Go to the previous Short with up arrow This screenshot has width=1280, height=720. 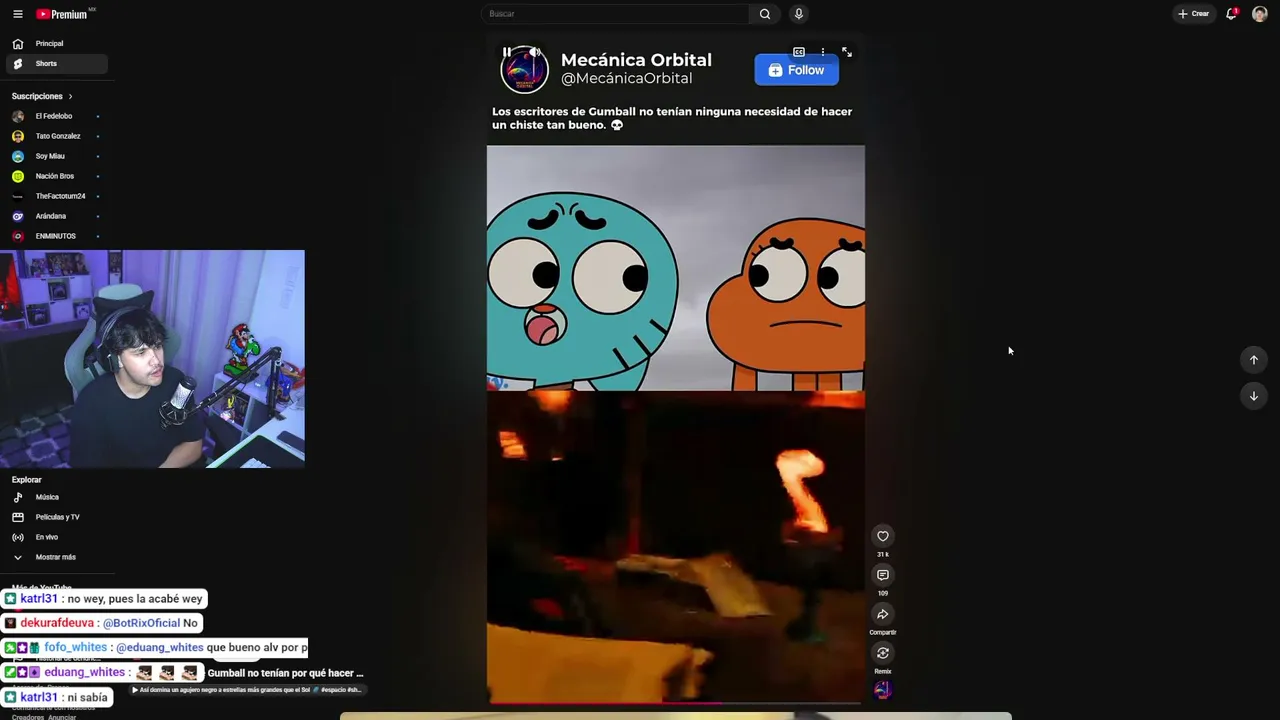pyautogui.click(x=1254, y=360)
